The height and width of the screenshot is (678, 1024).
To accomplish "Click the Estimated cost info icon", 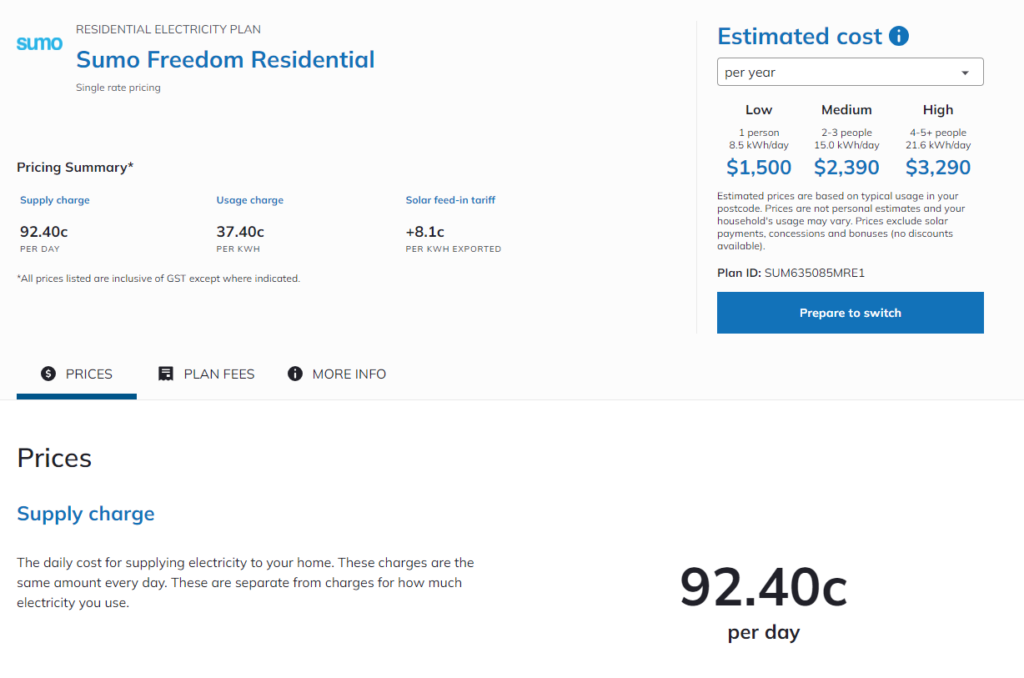I will pyautogui.click(x=899, y=36).
